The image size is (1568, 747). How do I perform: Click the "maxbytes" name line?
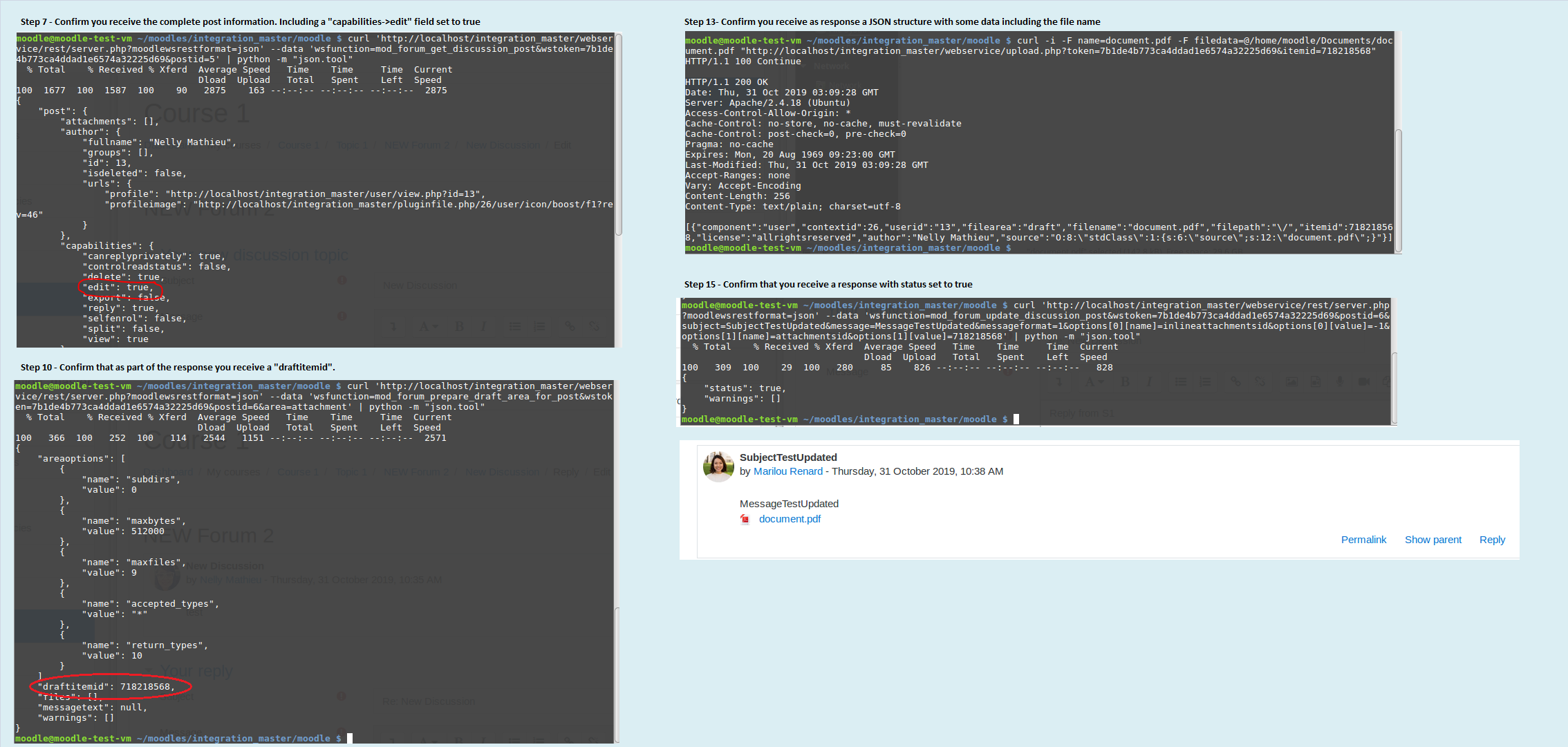[133, 521]
